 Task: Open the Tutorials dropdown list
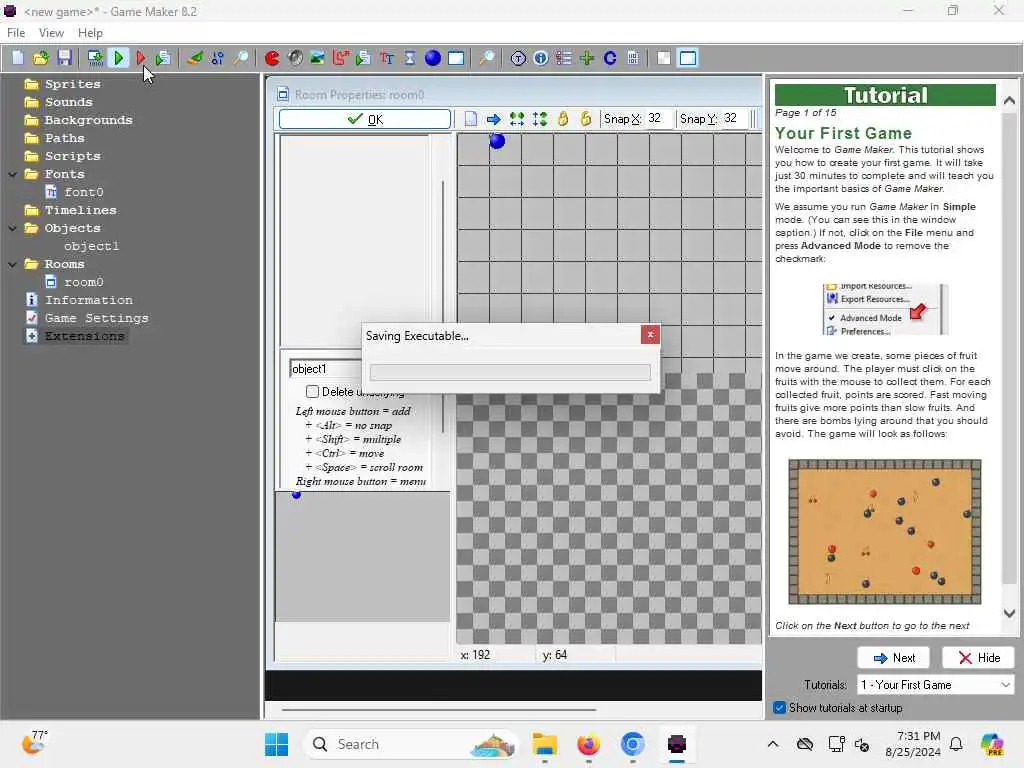pos(935,685)
